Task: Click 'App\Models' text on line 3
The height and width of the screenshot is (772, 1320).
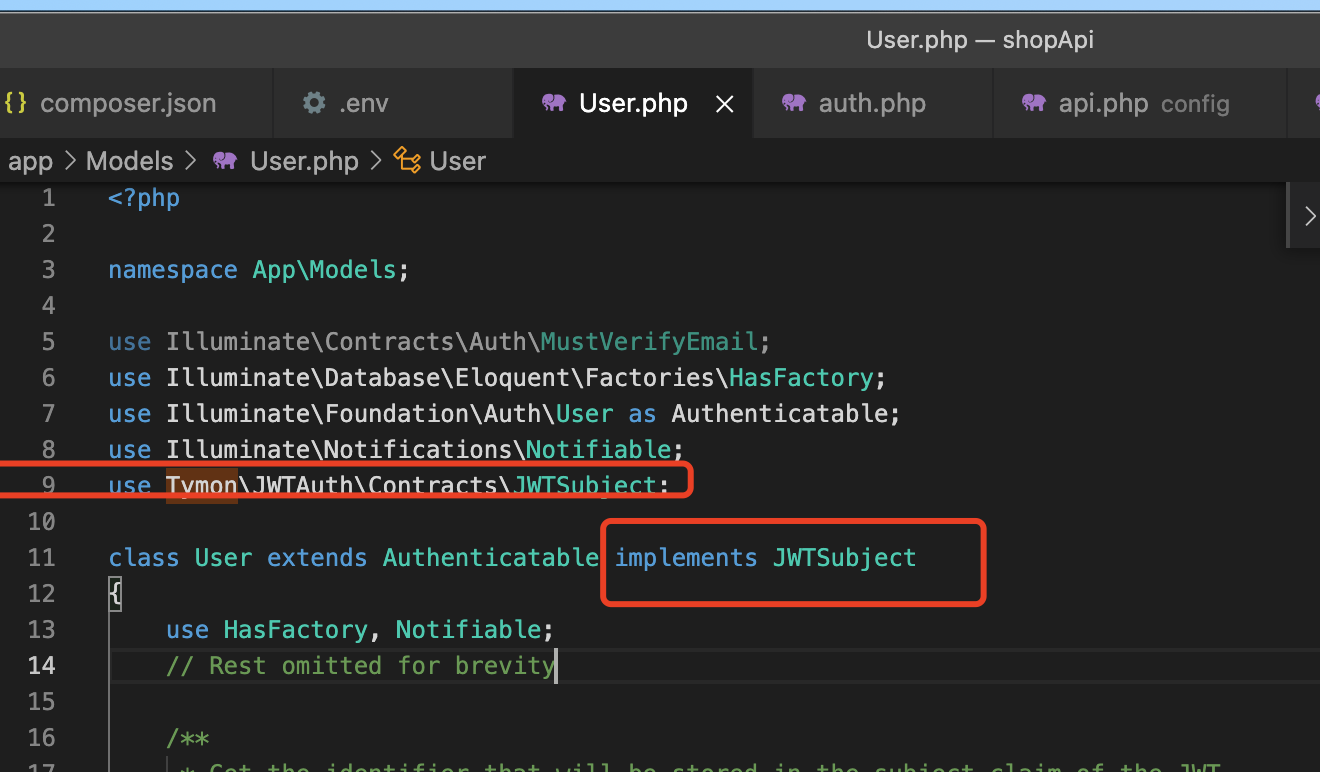Action: 324,270
